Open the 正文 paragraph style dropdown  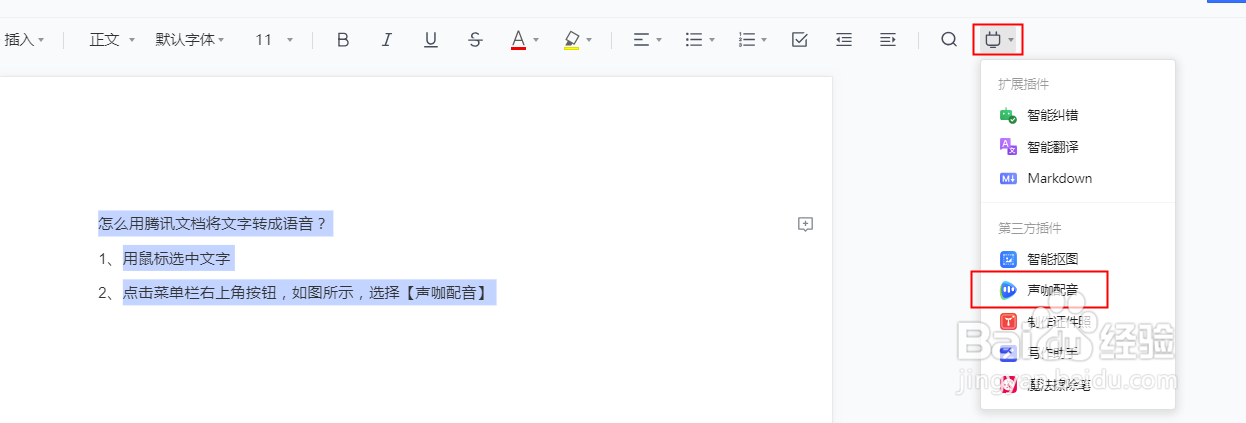point(111,40)
